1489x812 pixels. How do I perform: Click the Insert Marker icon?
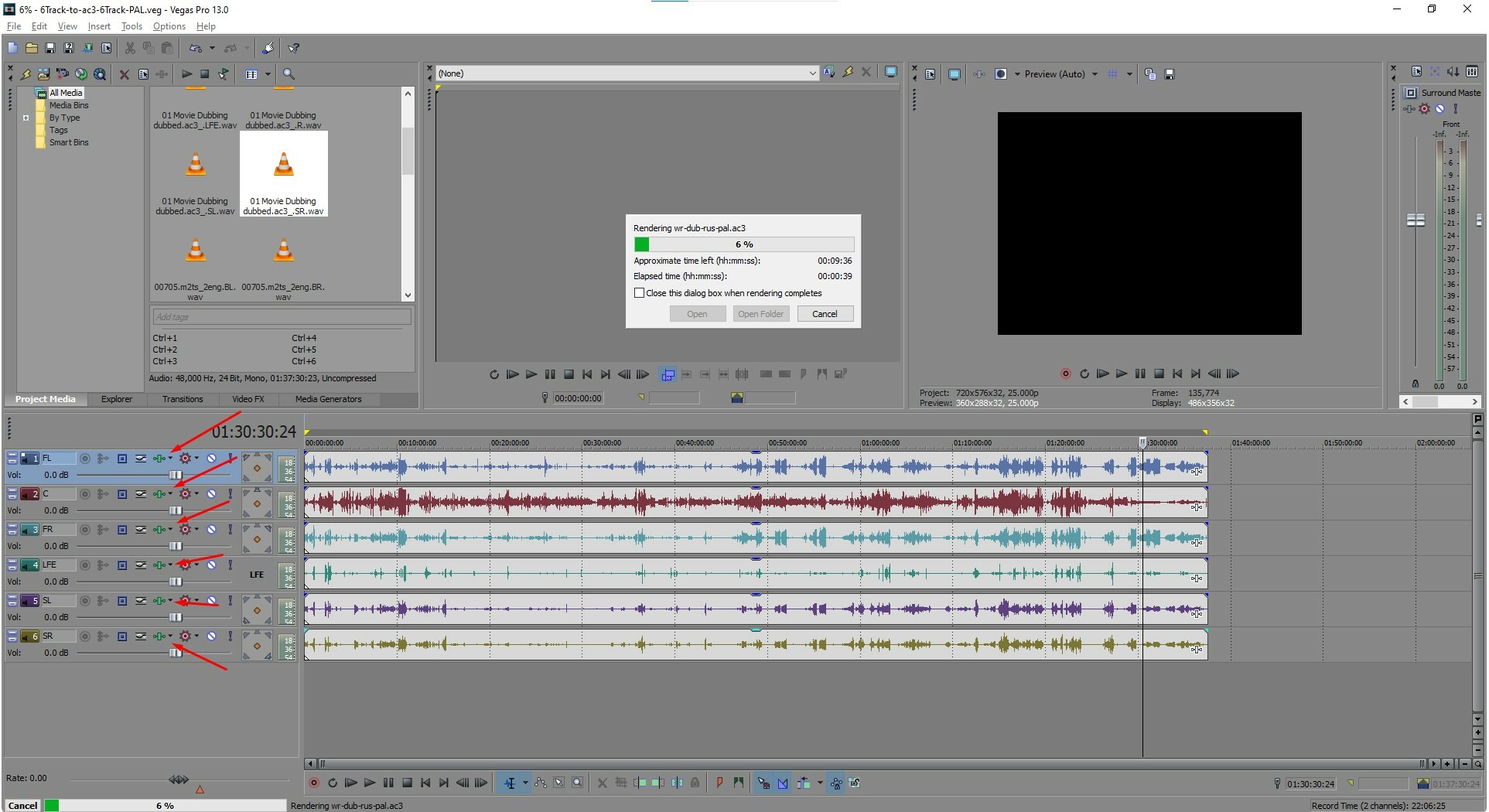pos(719,783)
